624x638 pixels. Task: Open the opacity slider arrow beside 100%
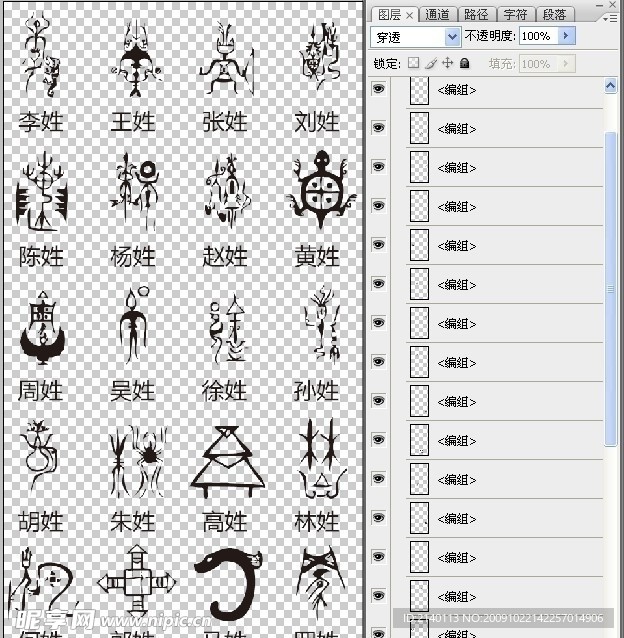pos(566,36)
